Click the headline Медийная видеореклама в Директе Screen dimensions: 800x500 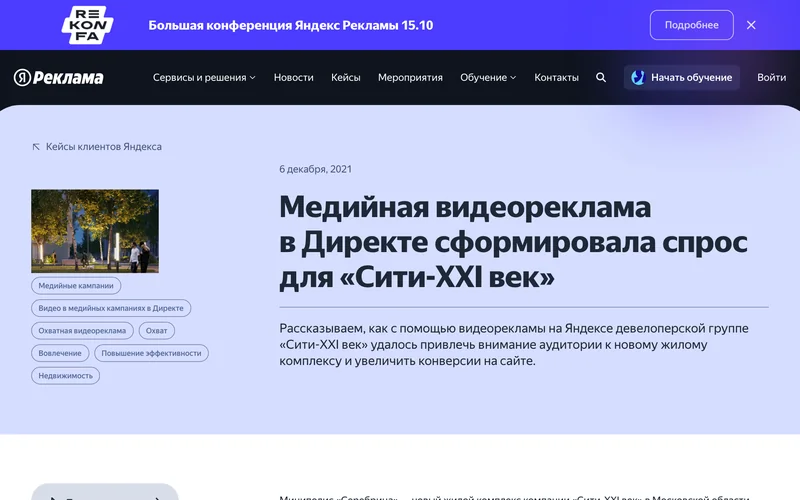(513, 242)
